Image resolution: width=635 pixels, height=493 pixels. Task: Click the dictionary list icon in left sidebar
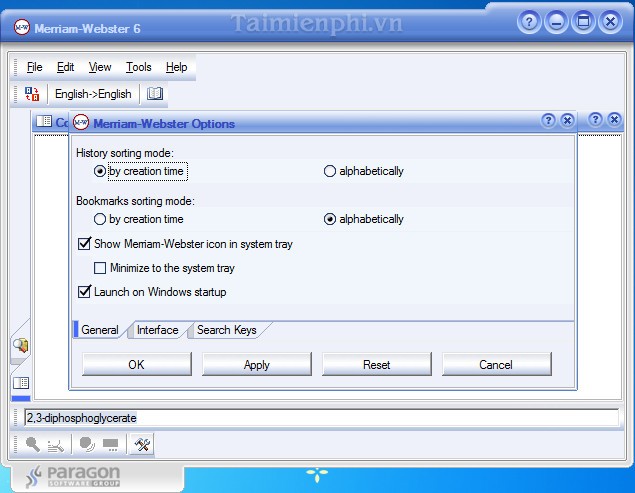point(21,382)
